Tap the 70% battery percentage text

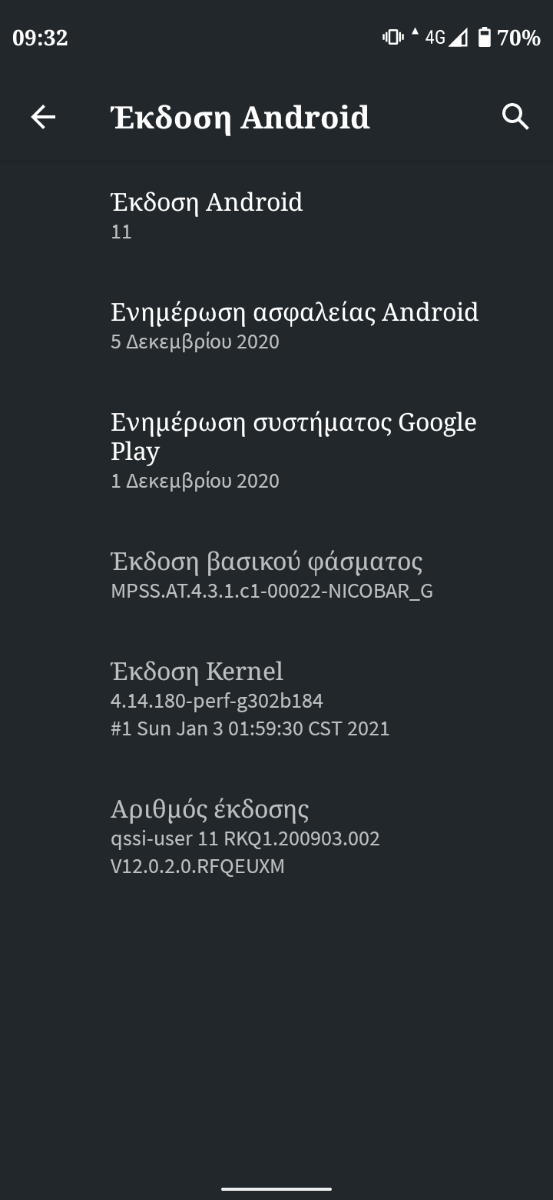coord(519,38)
